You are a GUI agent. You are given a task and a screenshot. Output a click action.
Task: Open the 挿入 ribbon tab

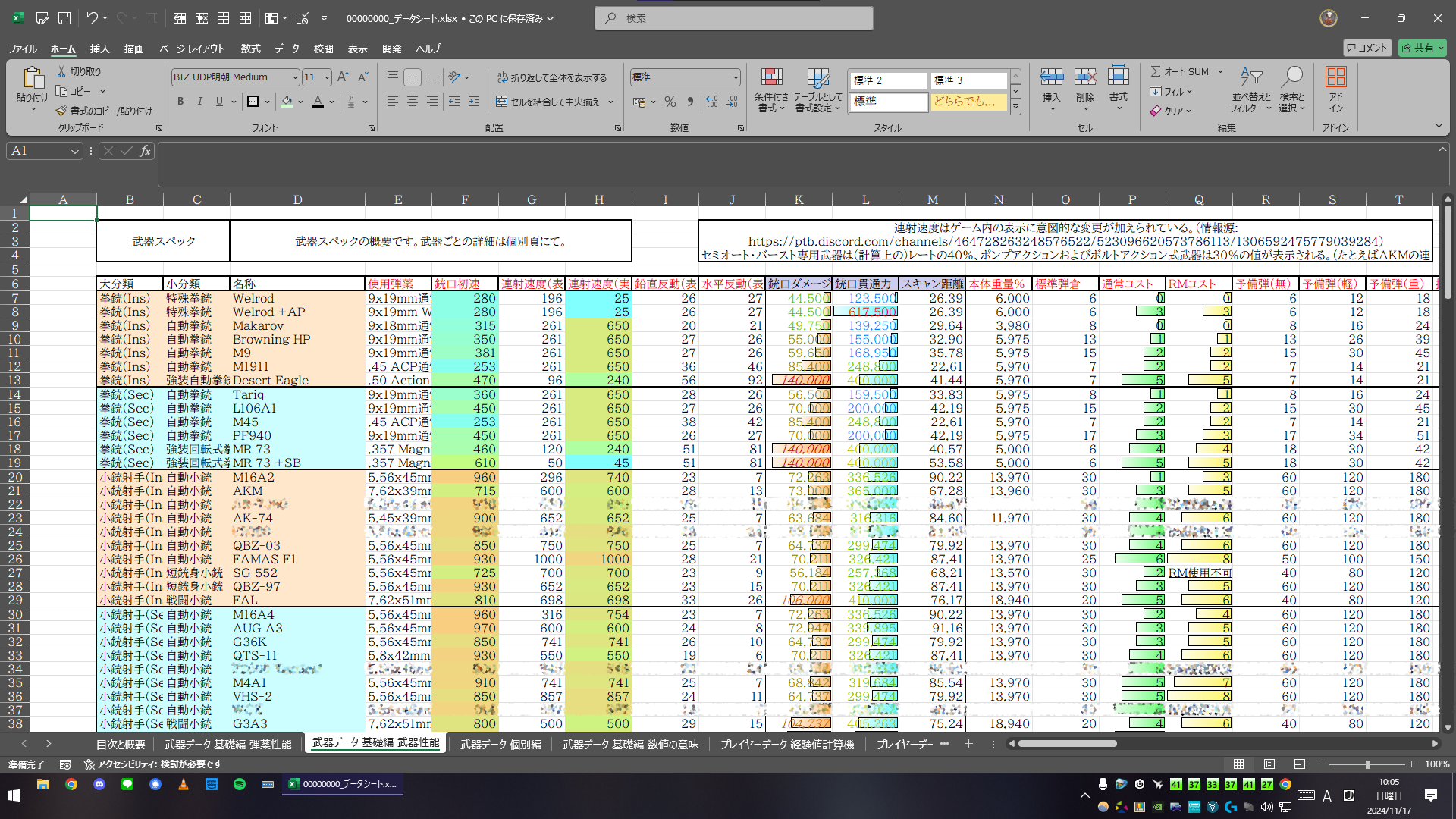point(99,49)
